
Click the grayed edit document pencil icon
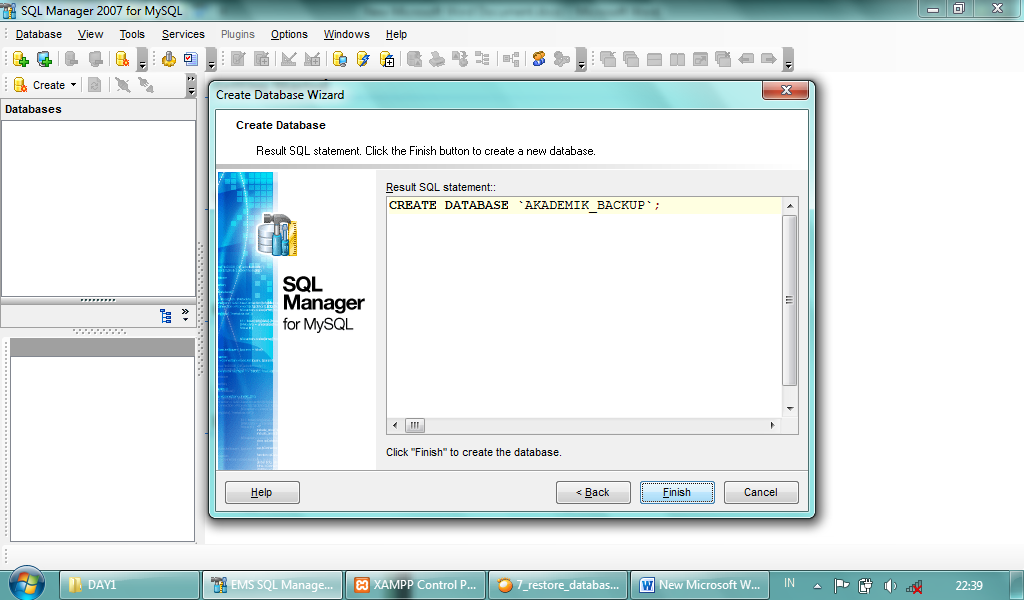pos(238,59)
